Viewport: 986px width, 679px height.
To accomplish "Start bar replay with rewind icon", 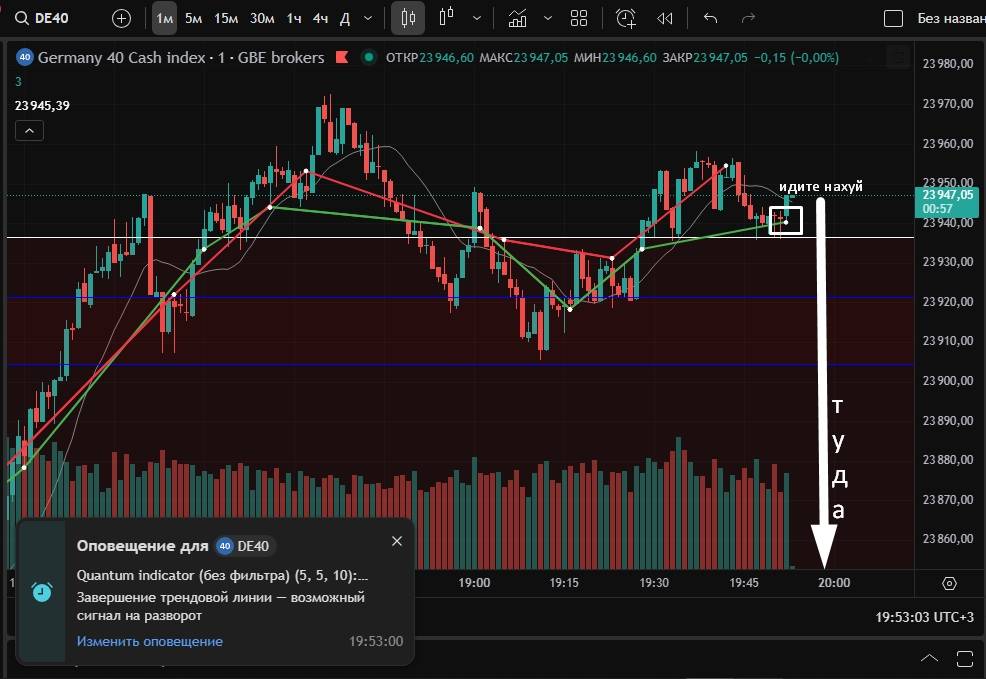I will coord(665,18).
